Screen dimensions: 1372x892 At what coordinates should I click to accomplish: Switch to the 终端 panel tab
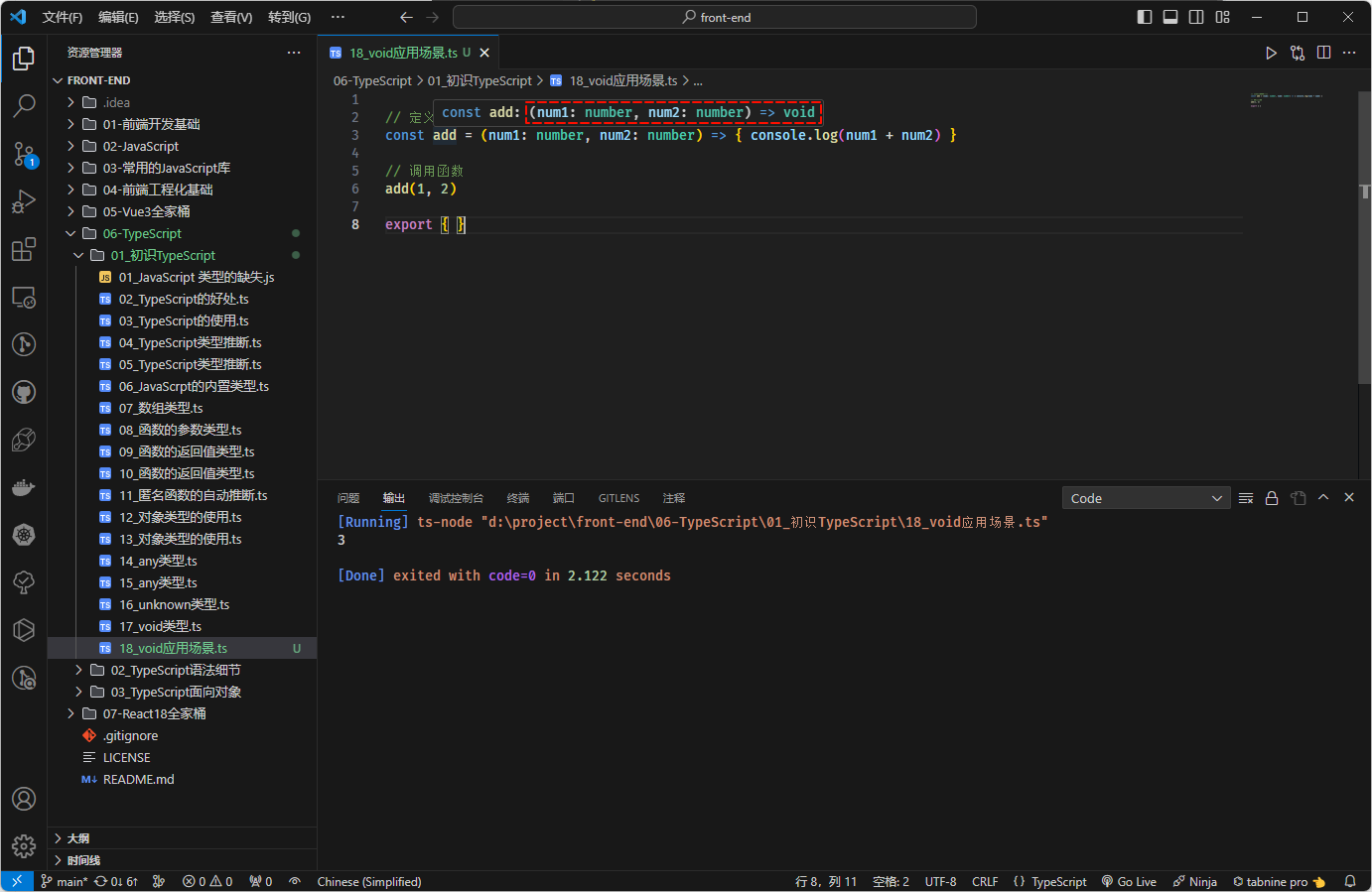coord(518,498)
